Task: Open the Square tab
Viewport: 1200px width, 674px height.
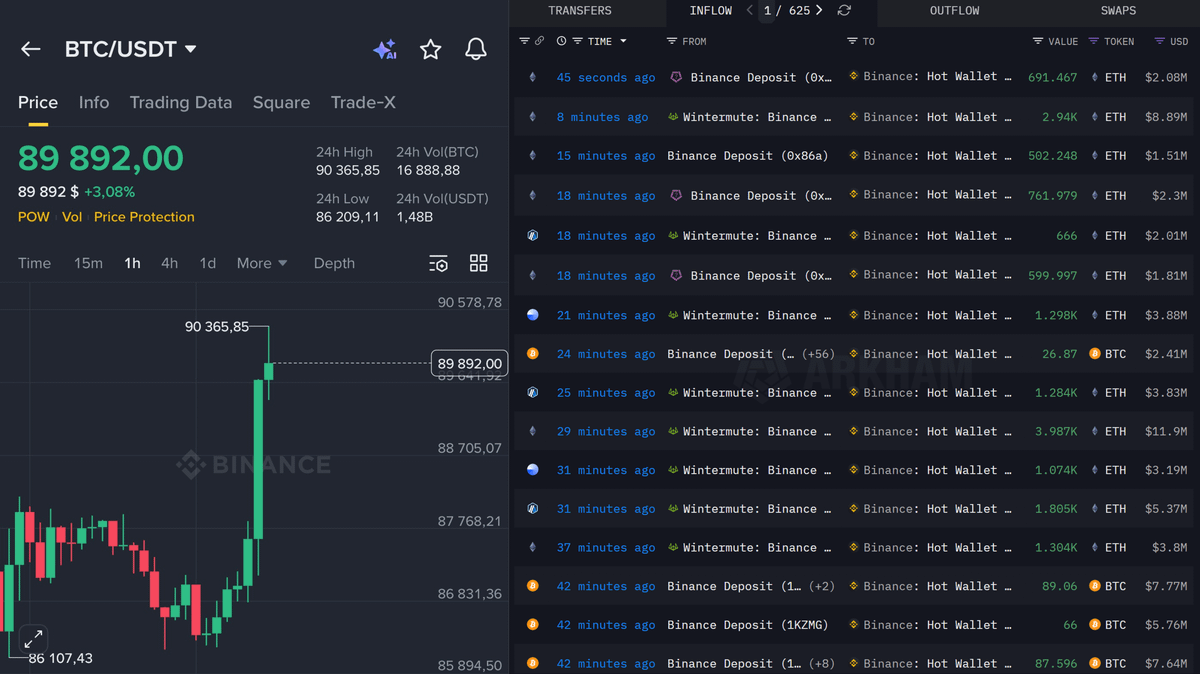Action: click(x=281, y=102)
